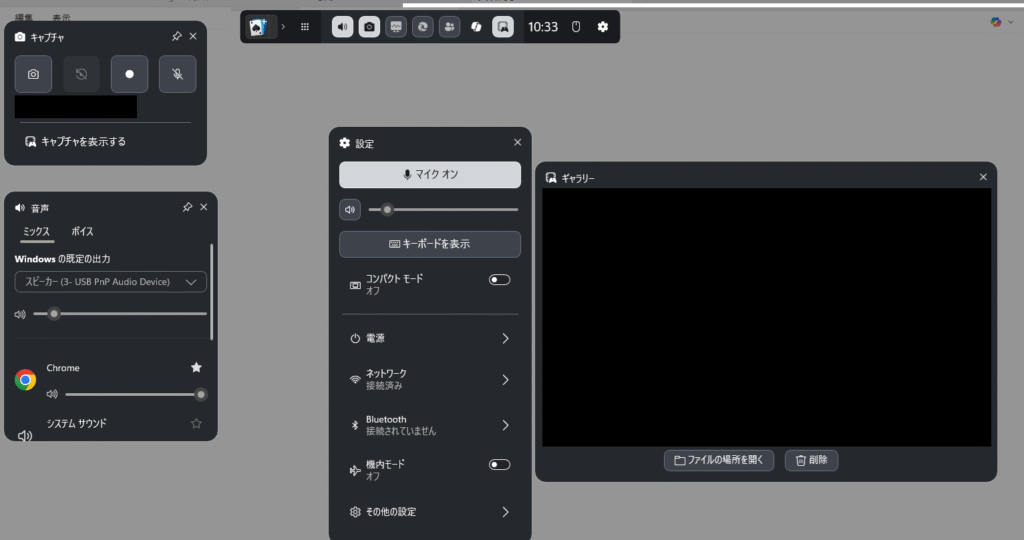Mute the Chrome volume speaker icon

click(52, 395)
